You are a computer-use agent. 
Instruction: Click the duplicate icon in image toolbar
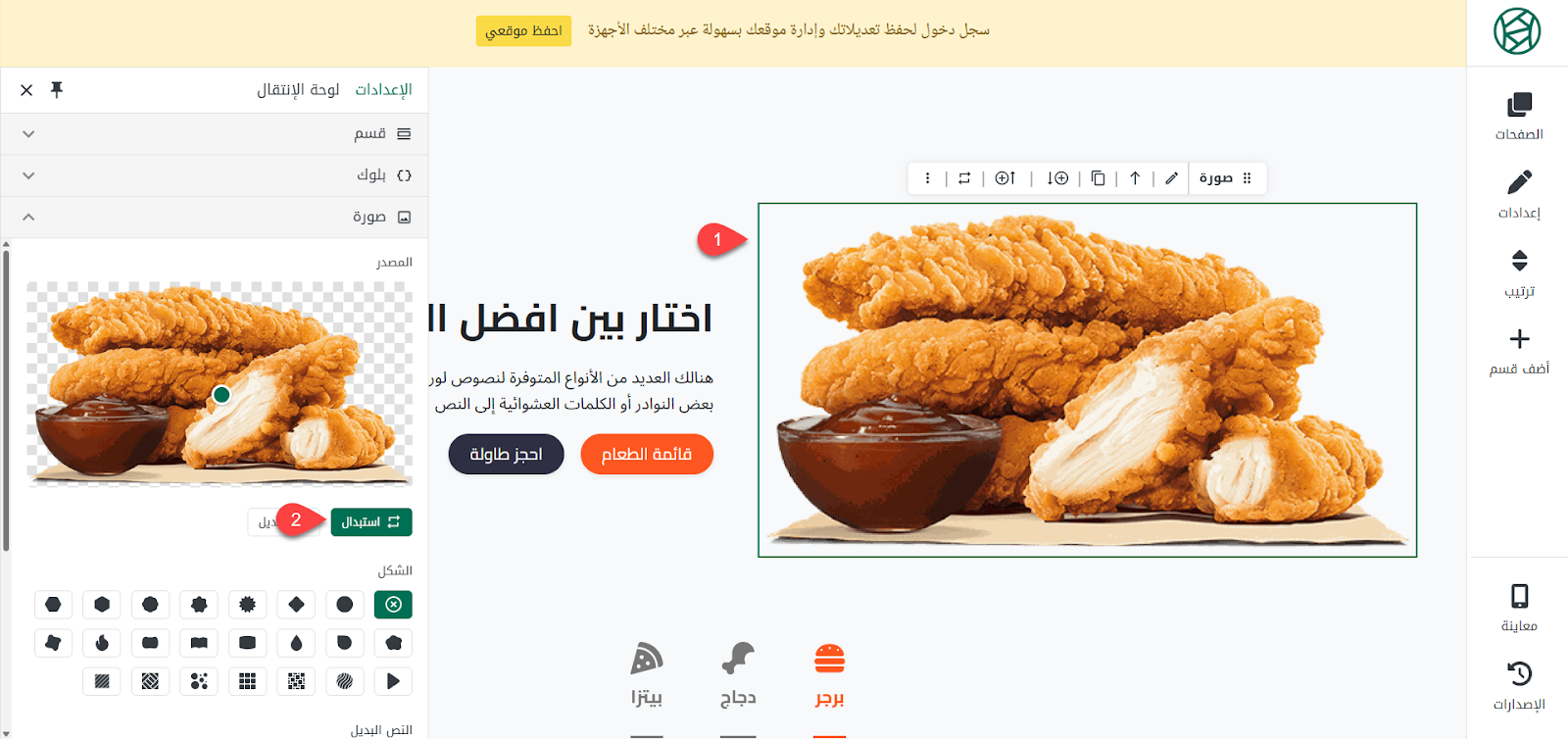pyautogui.click(x=1098, y=178)
